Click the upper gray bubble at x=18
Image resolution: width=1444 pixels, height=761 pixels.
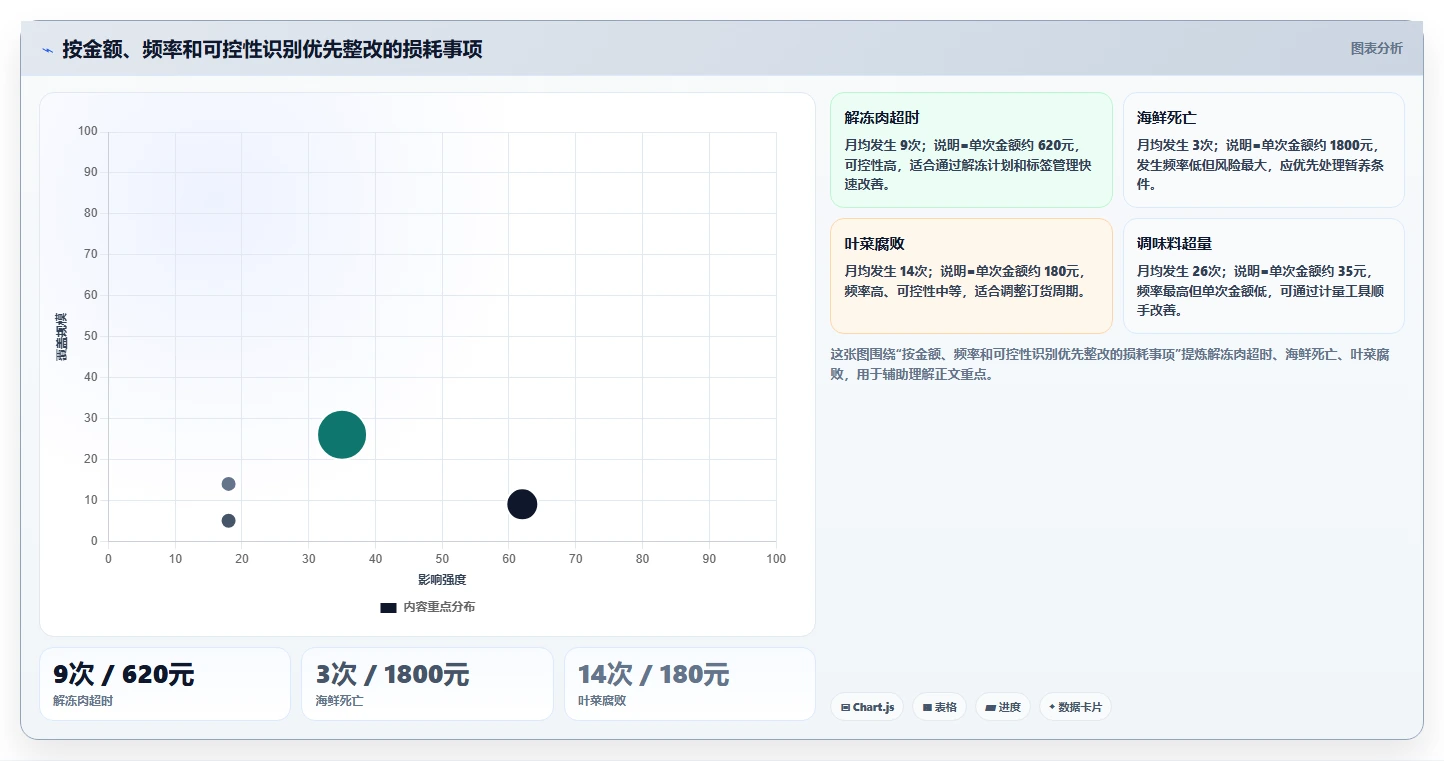tap(228, 484)
